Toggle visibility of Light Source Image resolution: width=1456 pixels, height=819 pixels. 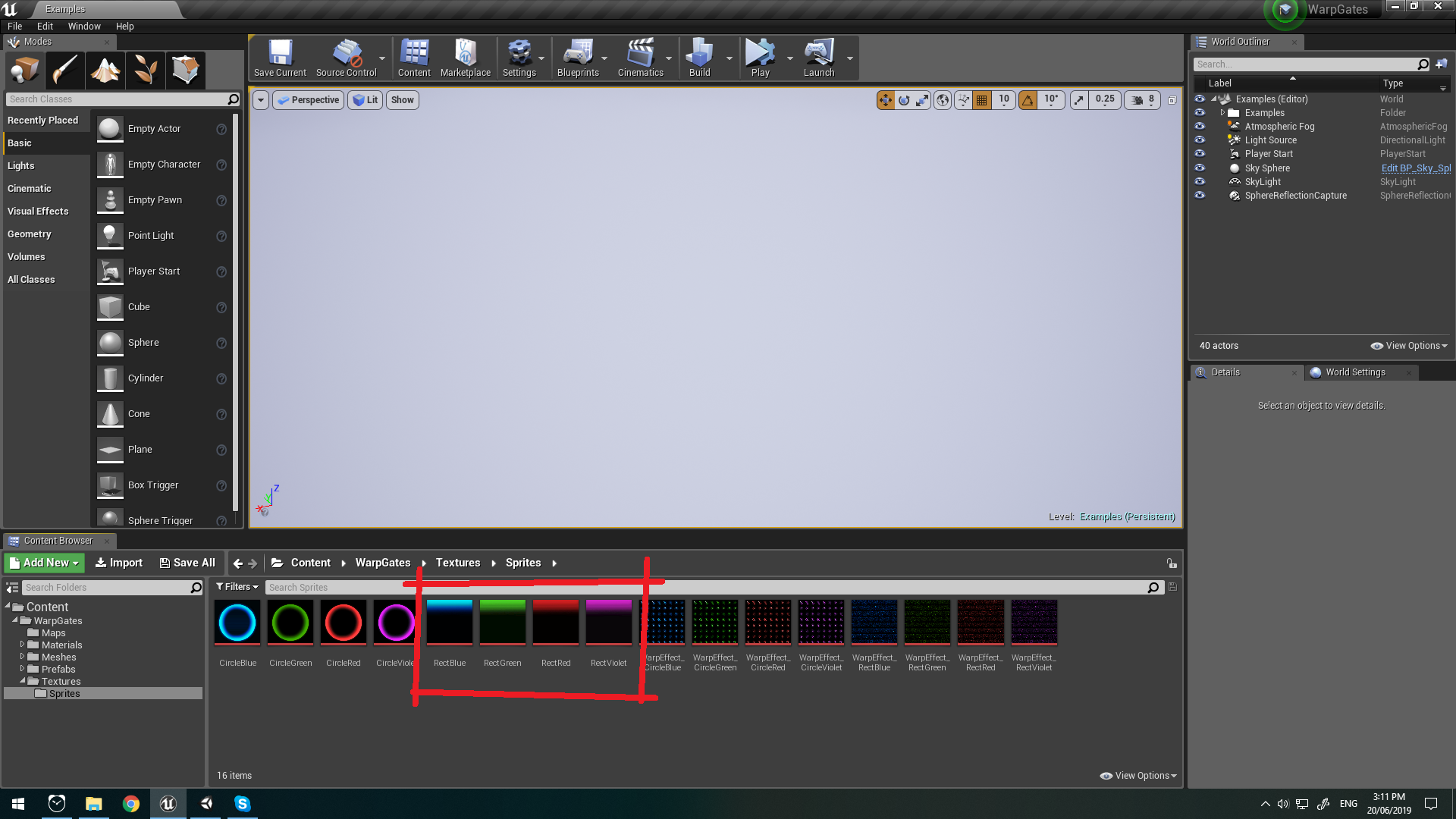pos(1200,140)
